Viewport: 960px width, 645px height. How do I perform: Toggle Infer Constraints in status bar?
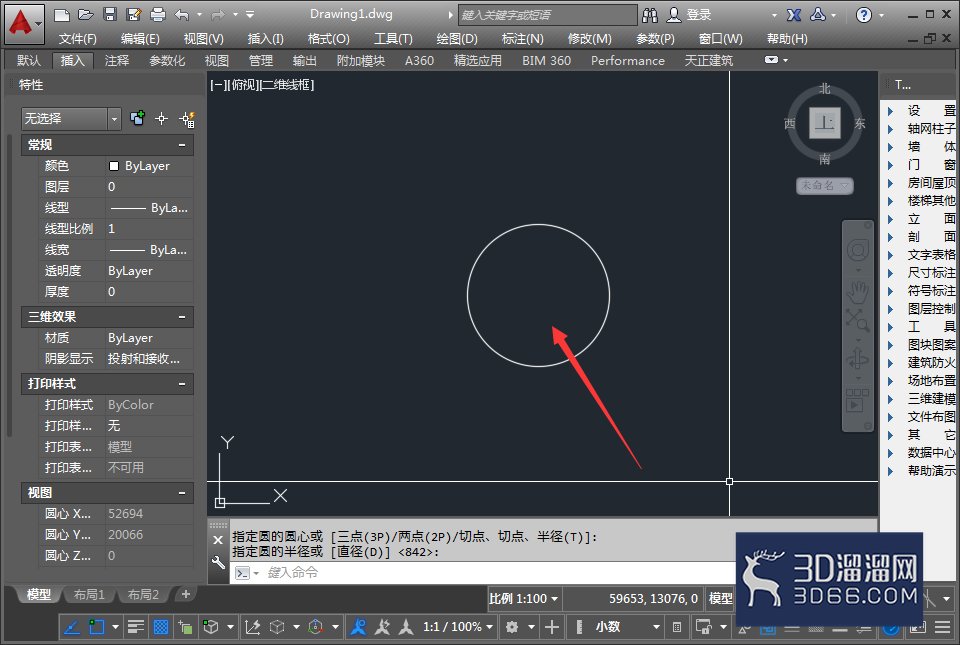72,627
